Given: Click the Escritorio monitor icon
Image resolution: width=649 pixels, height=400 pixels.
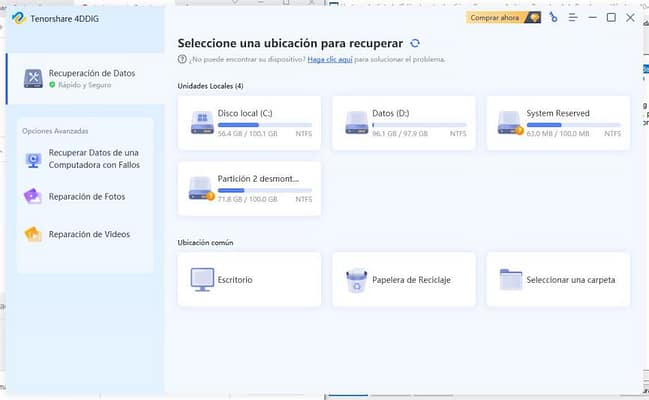Looking at the screenshot, I should coord(202,280).
